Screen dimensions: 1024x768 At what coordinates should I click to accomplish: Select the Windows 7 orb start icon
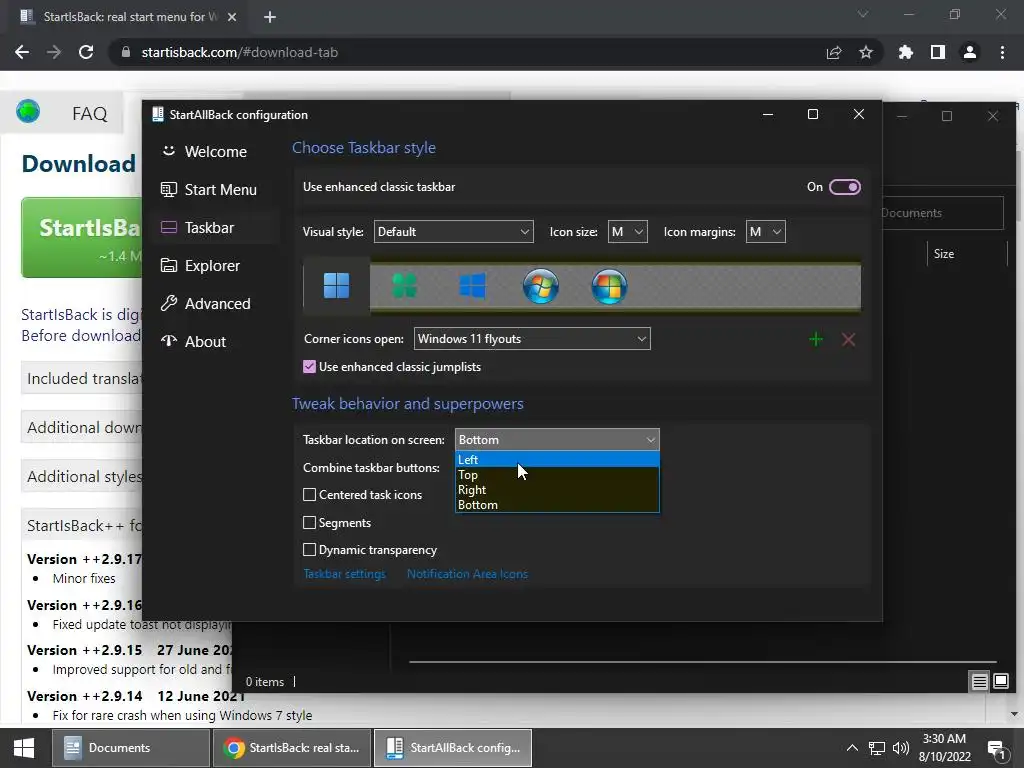[541, 285]
